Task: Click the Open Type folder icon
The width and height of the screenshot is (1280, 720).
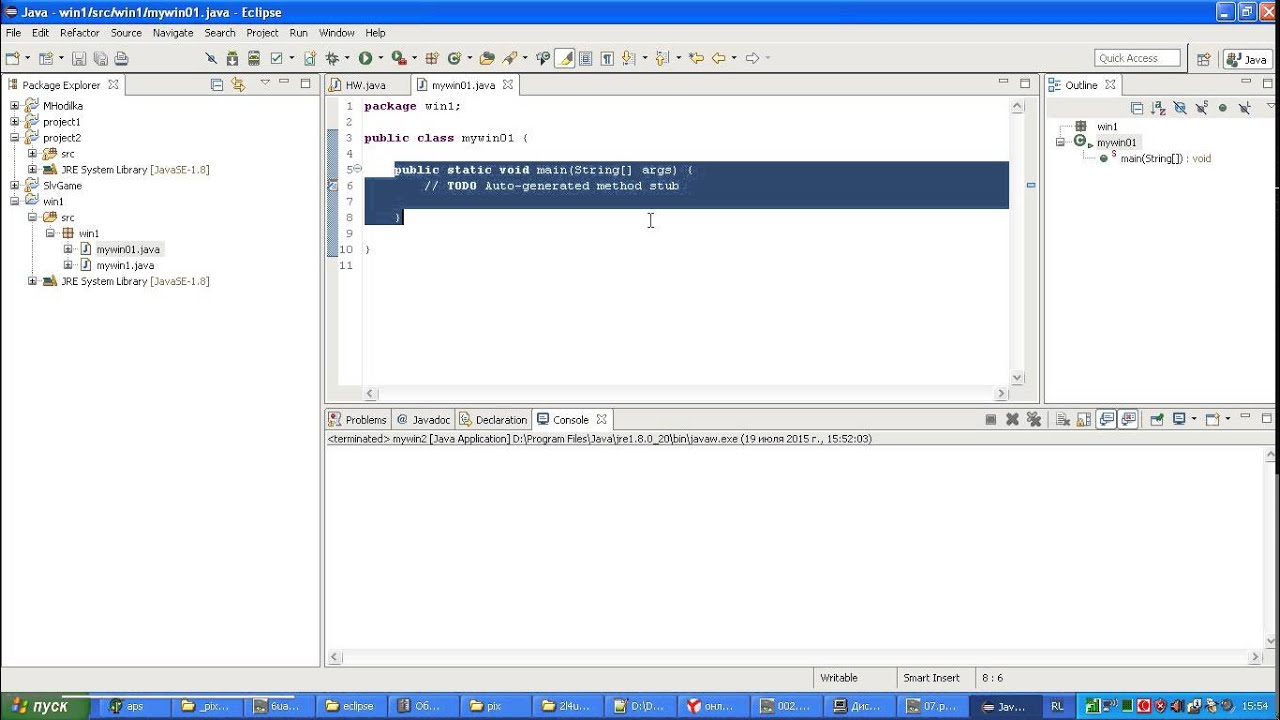Action: pyautogui.click(x=487, y=59)
